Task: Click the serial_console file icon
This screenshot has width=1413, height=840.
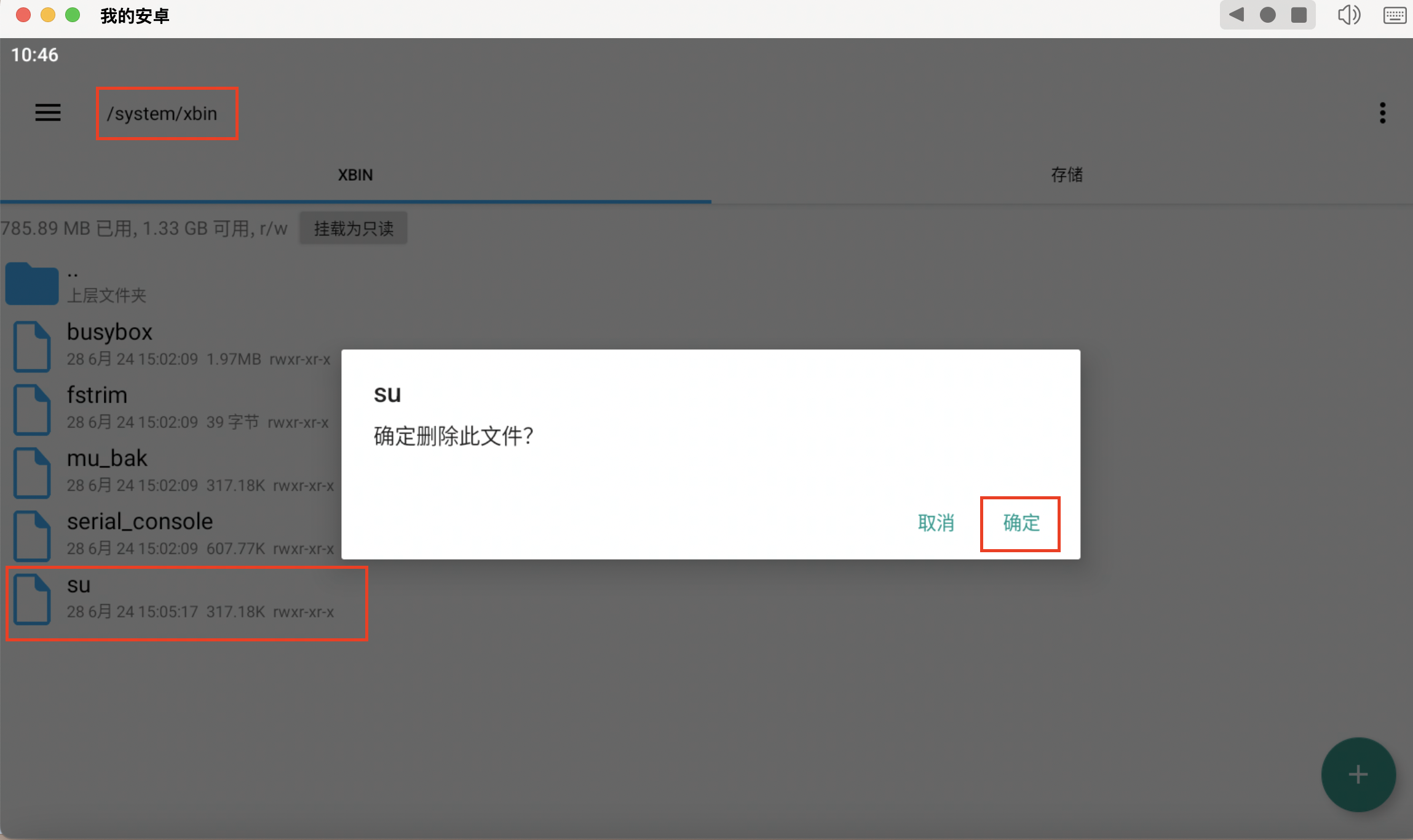Action: pos(32,536)
